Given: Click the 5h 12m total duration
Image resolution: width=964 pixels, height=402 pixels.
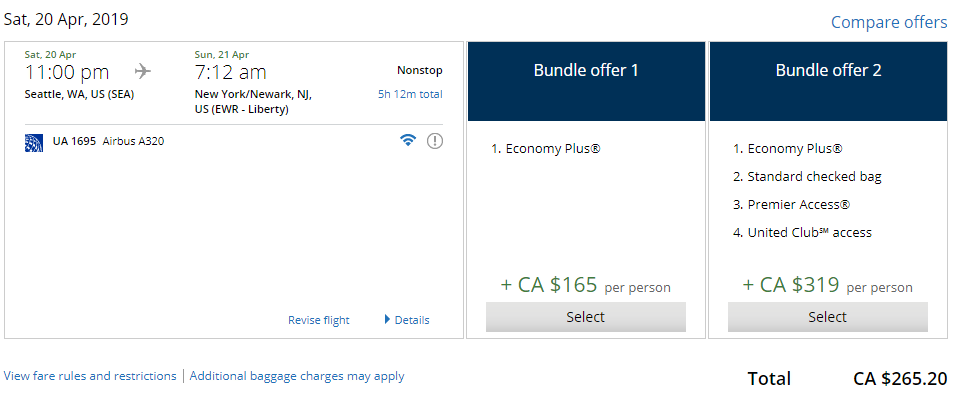Looking at the screenshot, I should coord(410,94).
